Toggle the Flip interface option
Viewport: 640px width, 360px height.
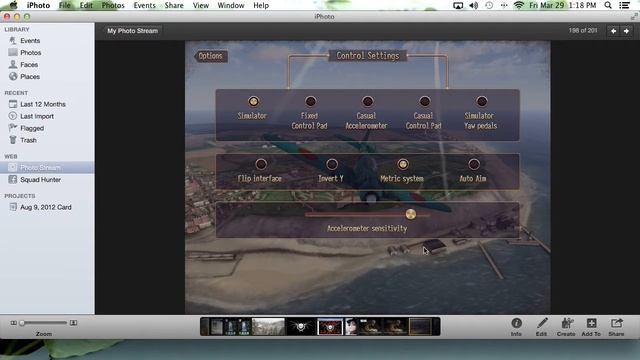[x=261, y=164]
